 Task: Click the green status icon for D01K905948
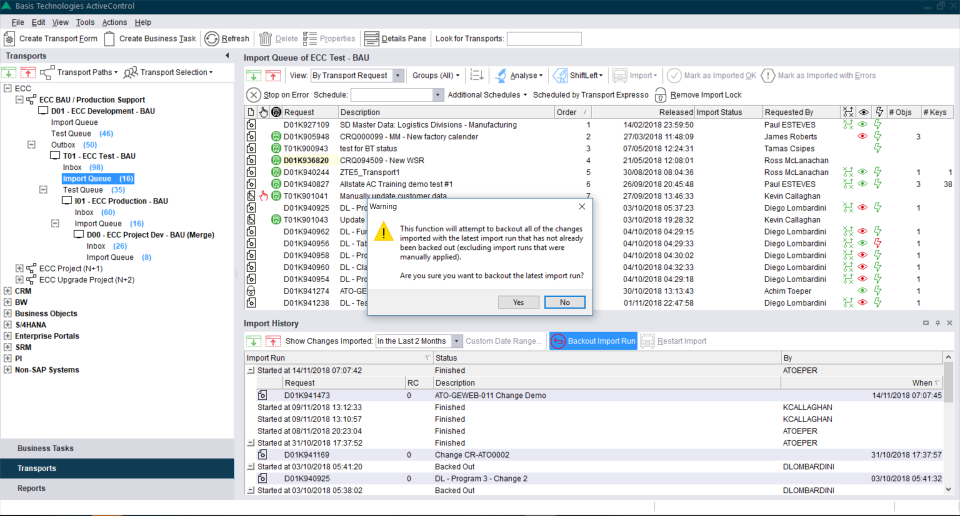(x=276, y=136)
